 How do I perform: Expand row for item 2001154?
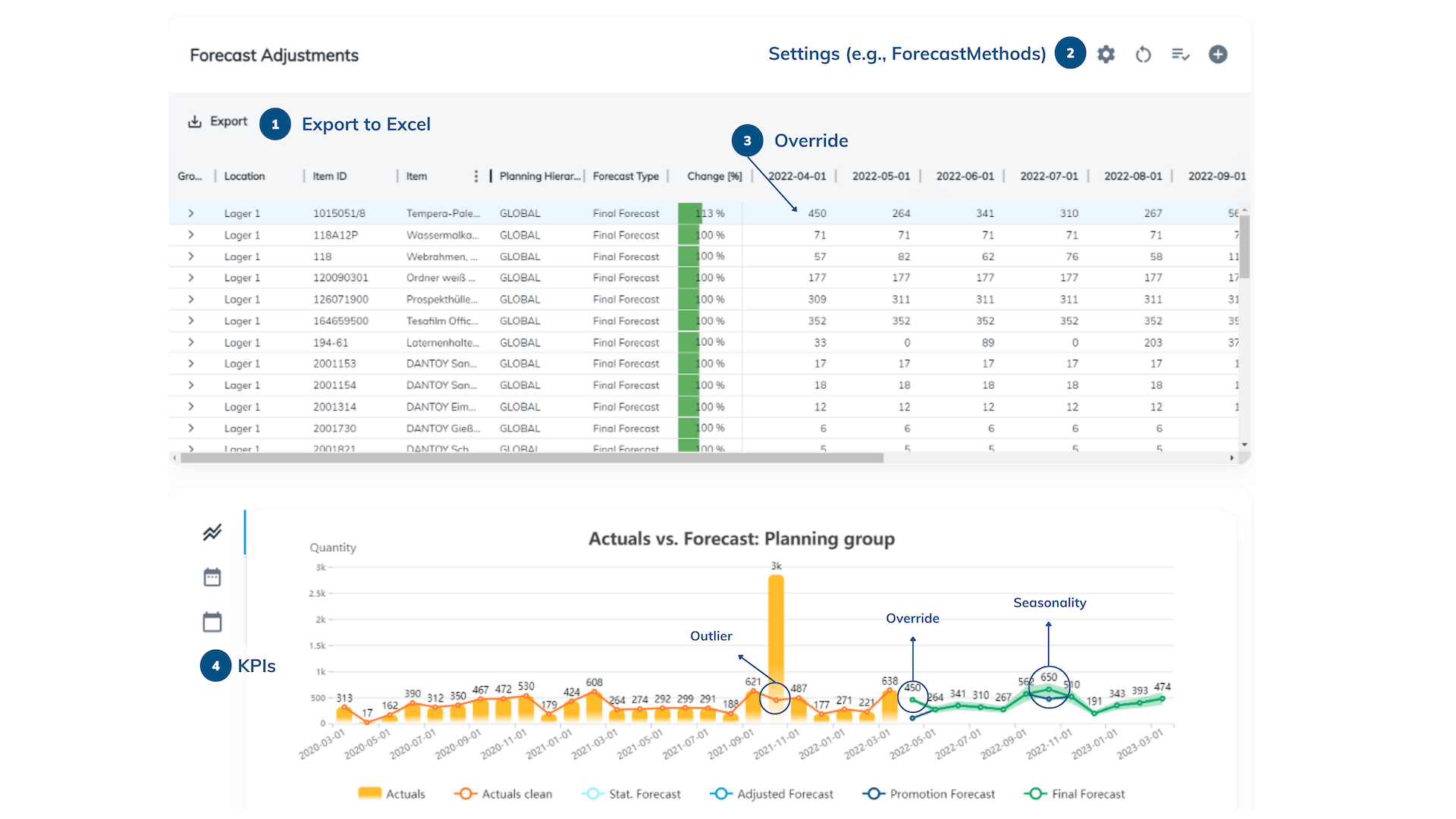click(x=191, y=385)
